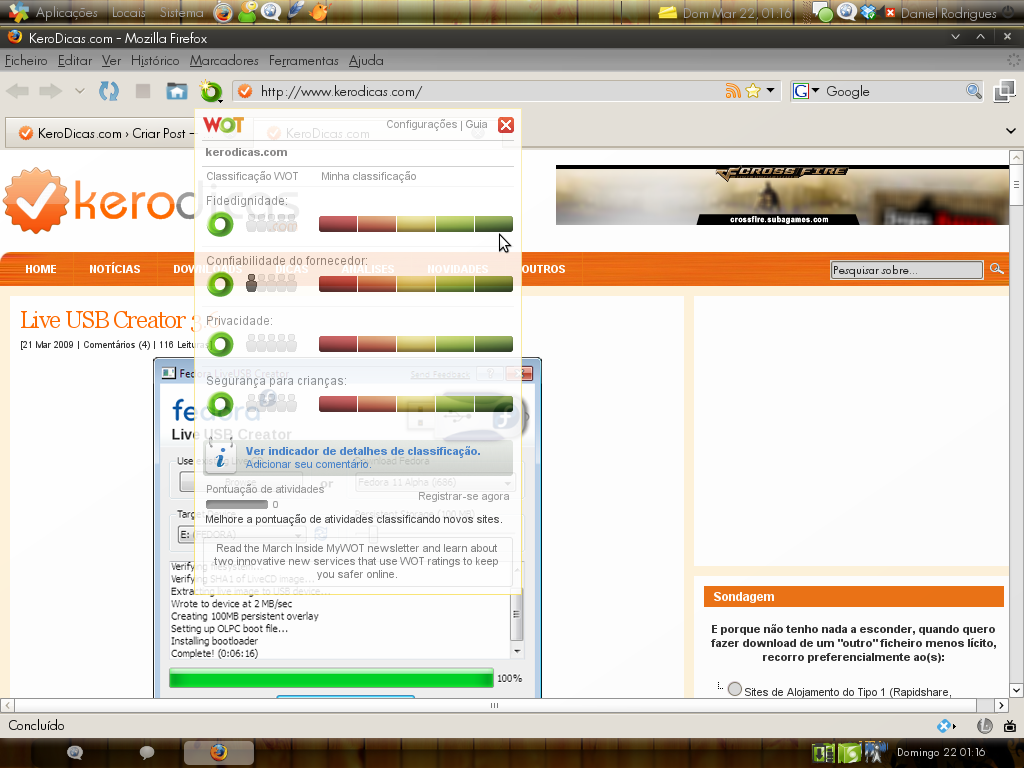Open the Sistema panel menu
This screenshot has width=1024, height=768.
tap(182, 12)
